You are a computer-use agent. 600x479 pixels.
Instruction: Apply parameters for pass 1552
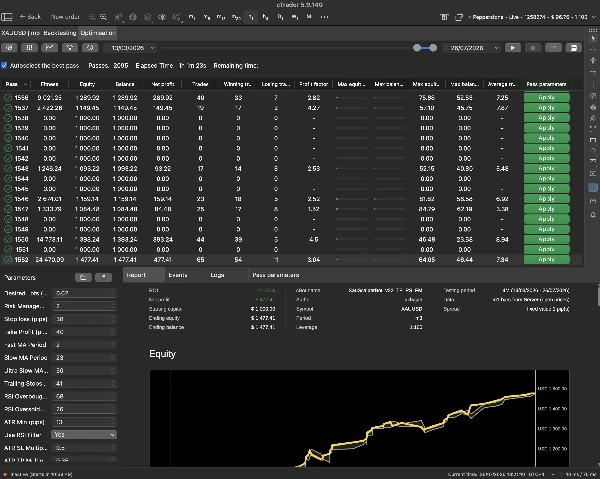coord(546,259)
